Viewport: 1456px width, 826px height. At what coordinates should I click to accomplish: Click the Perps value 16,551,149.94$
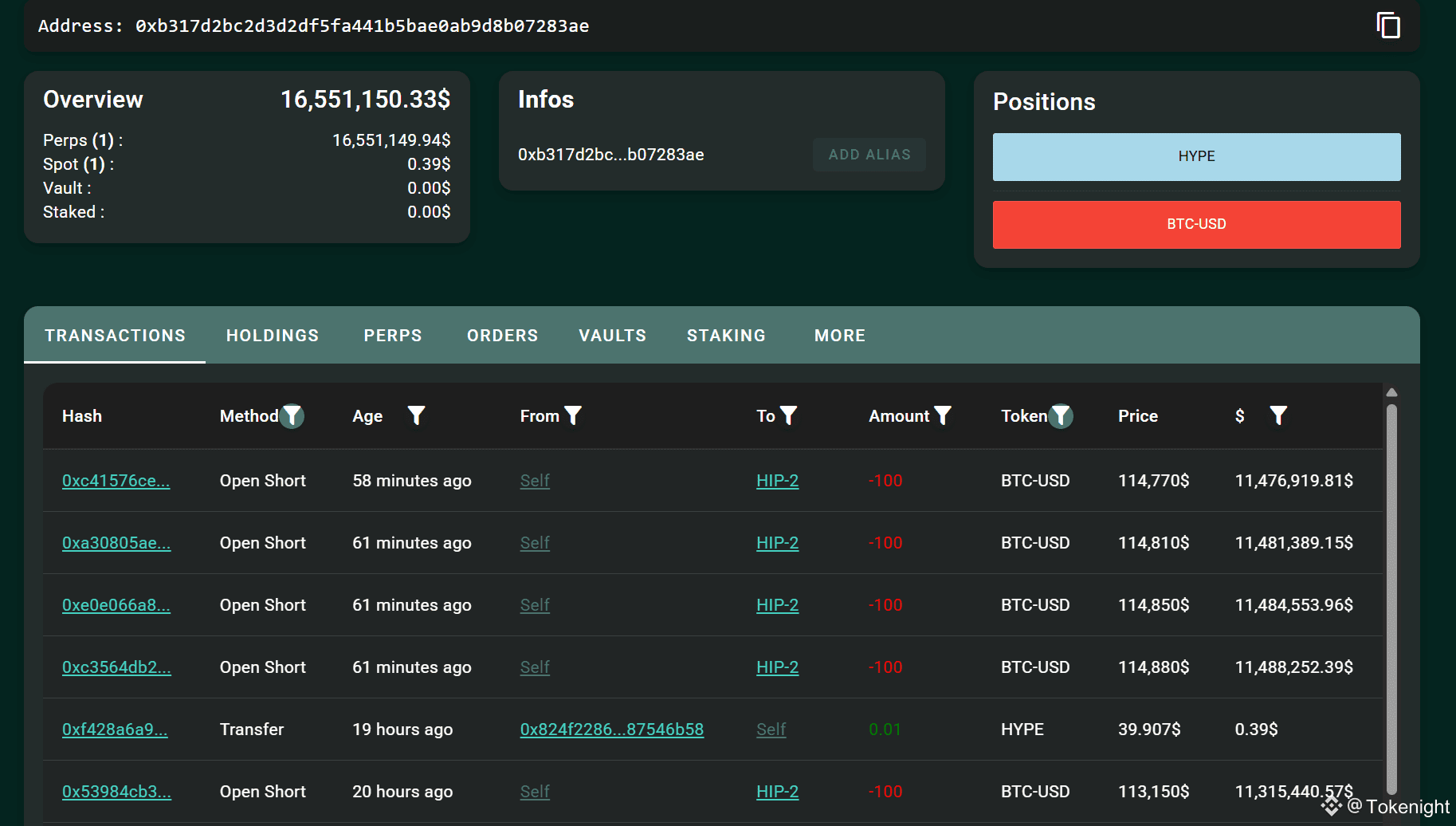(x=391, y=140)
